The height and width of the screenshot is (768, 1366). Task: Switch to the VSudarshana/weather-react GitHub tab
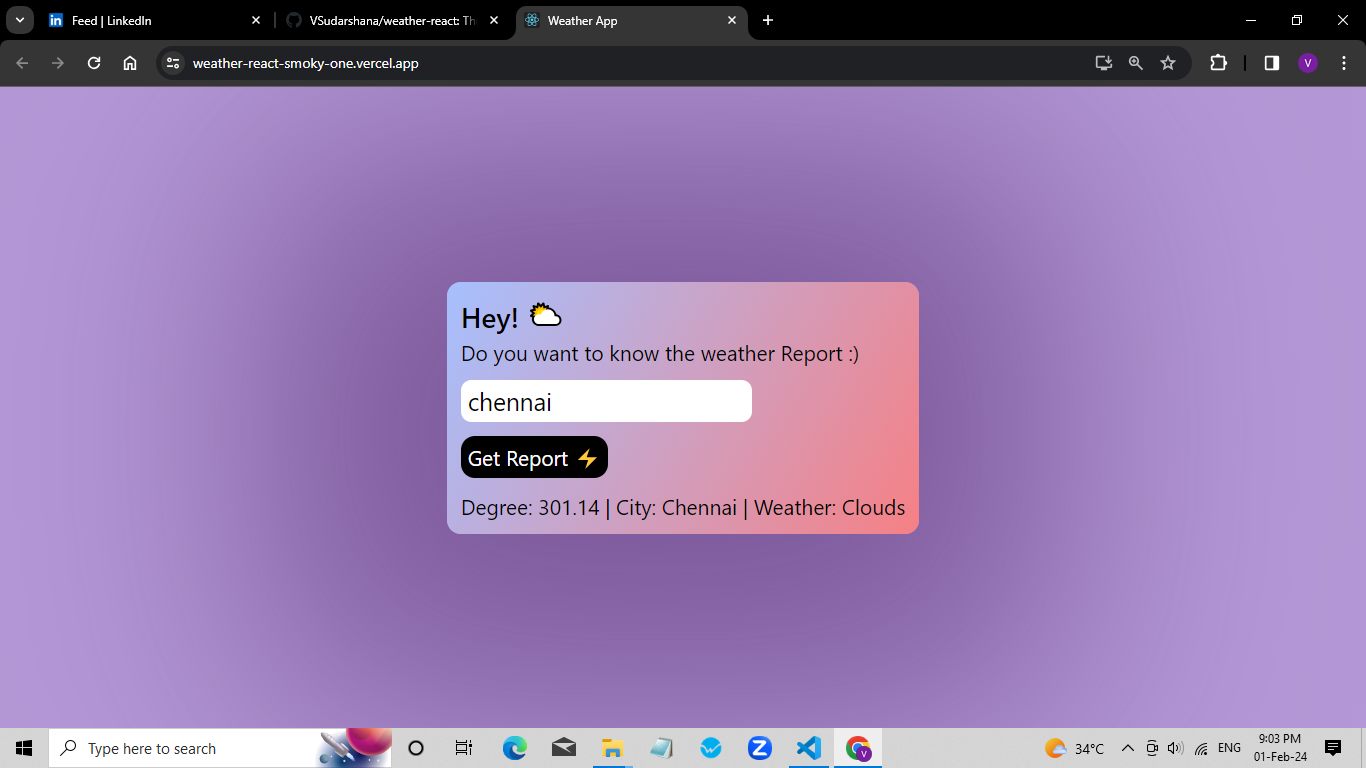(x=392, y=20)
